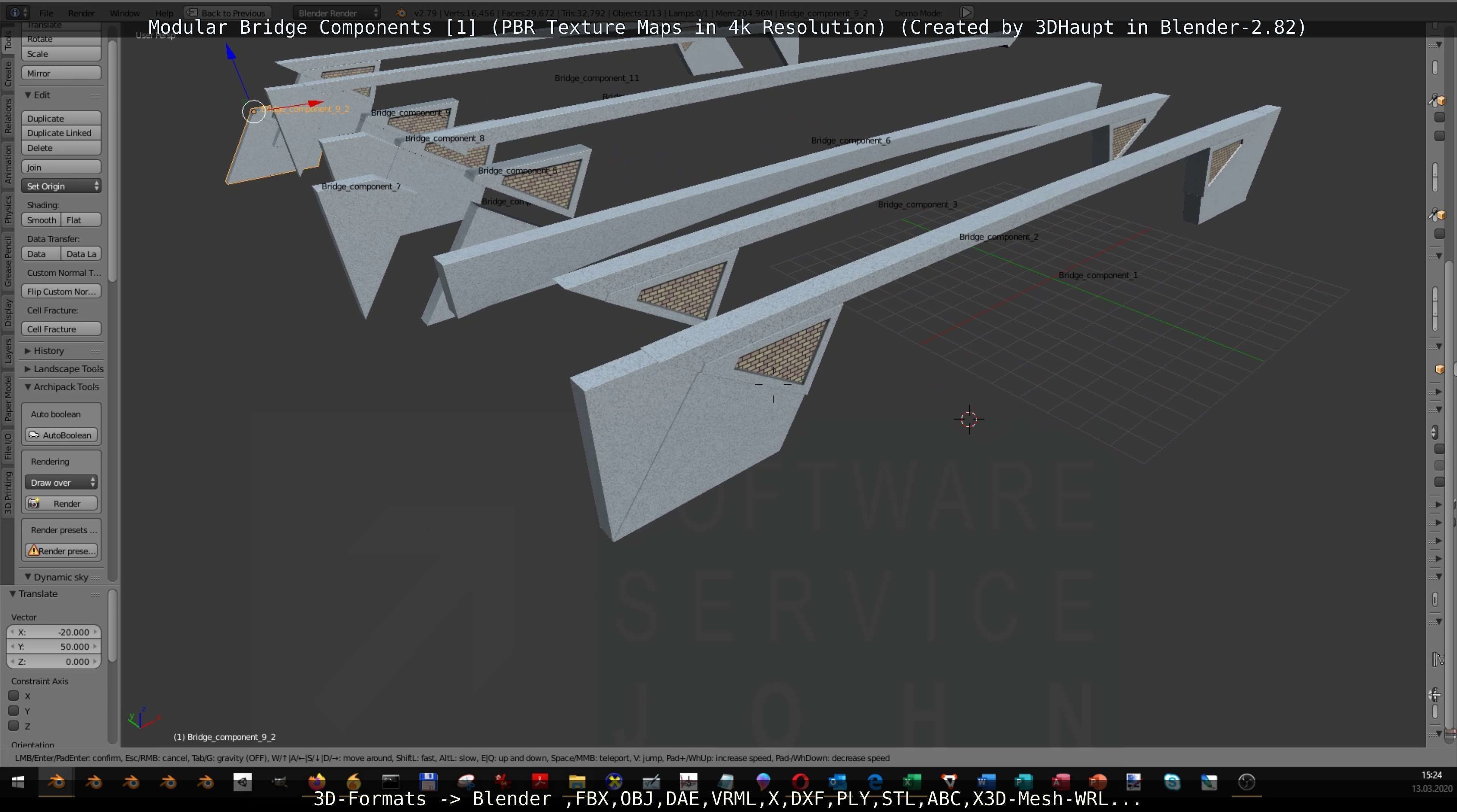Viewport: 1457px width, 812px height.
Task: Click the 3D cursor crosshair in viewport
Action: coord(969,419)
